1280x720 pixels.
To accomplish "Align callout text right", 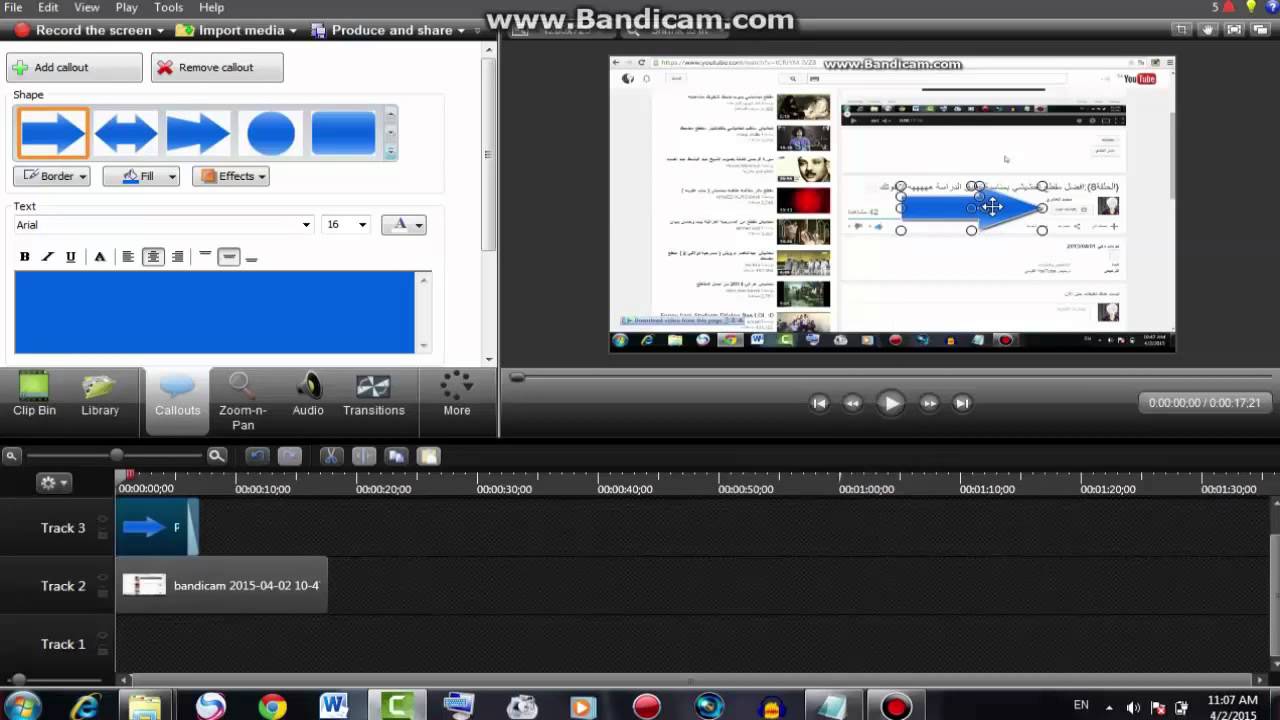I will 178,257.
